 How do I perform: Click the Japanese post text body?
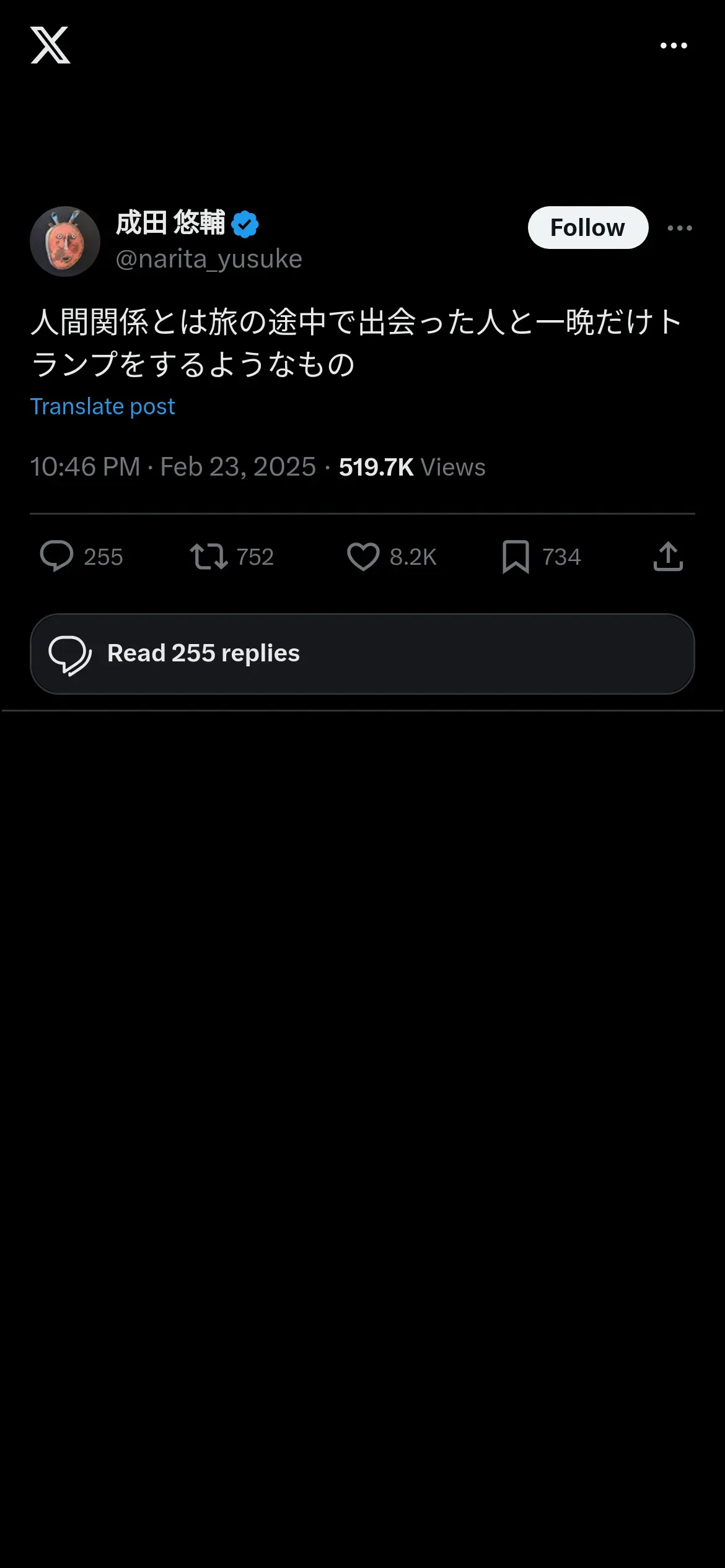tap(356, 342)
